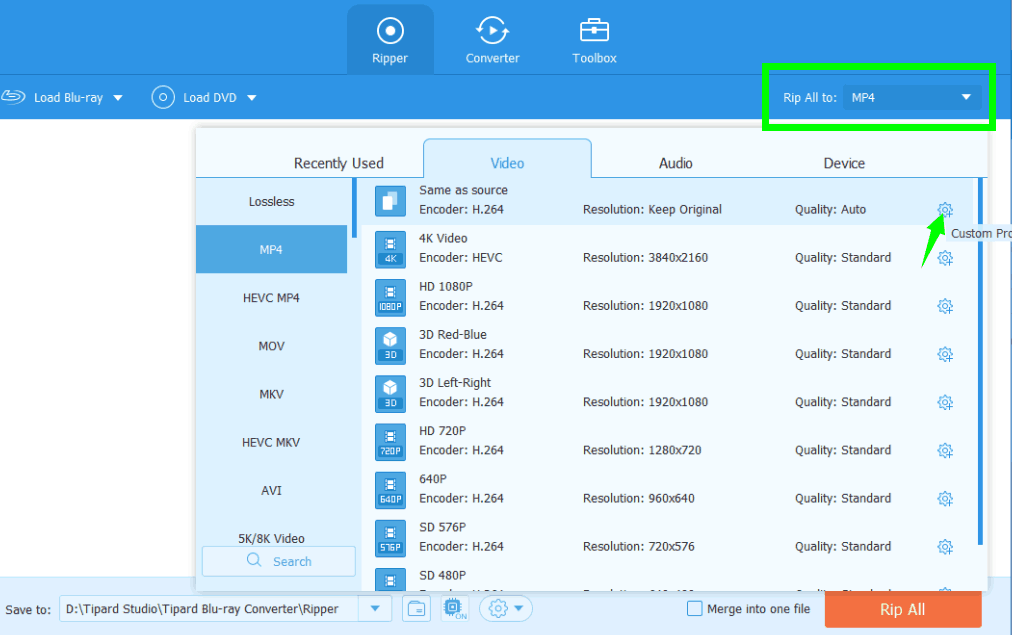Open the Toolbox module
Screen dimensions: 1012x635
[594, 40]
